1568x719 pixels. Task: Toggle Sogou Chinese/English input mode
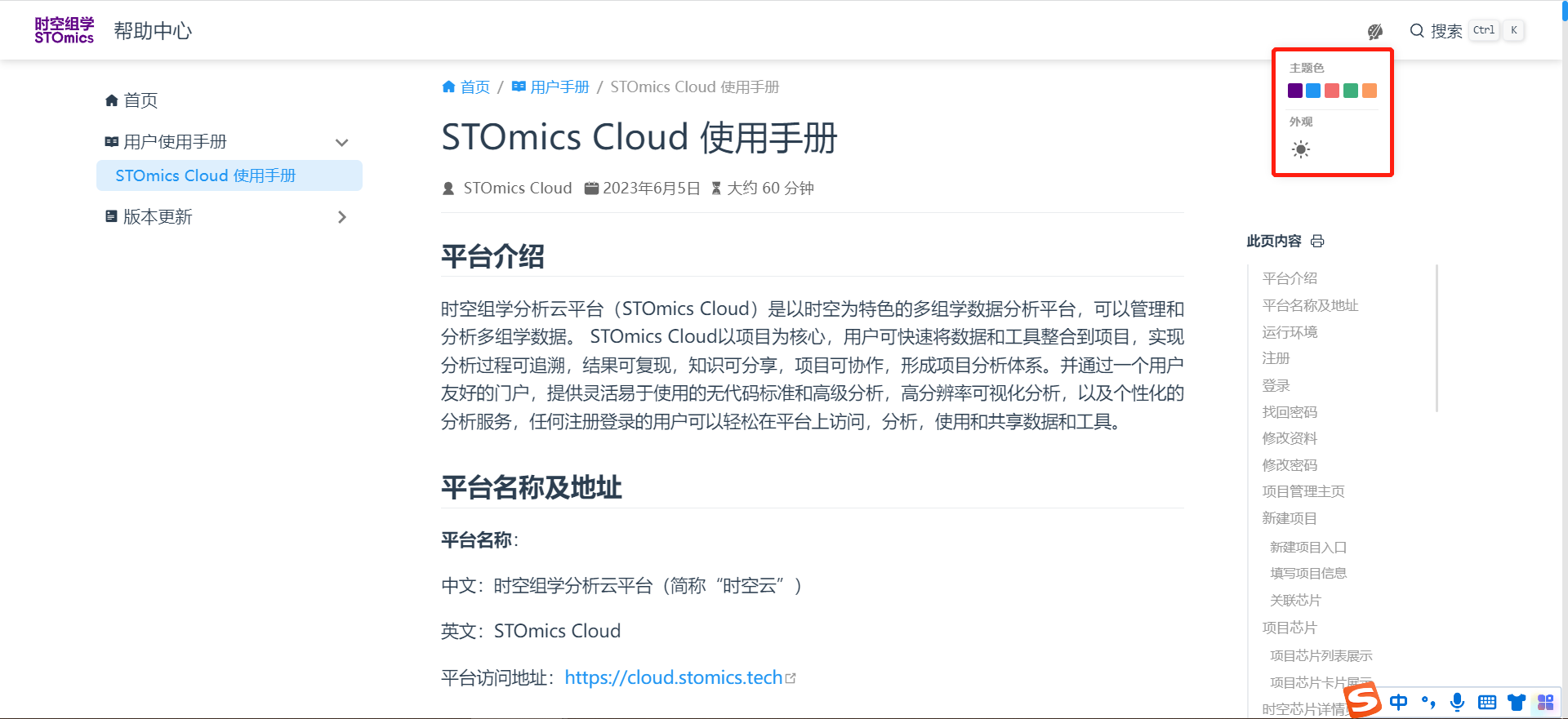pyautogui.click(x=1398, y=702)
